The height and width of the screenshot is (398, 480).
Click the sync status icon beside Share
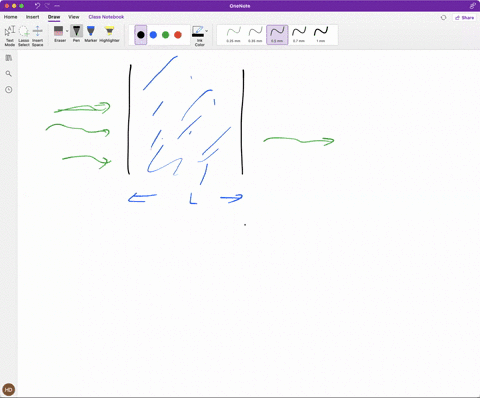tap(443, 18)
